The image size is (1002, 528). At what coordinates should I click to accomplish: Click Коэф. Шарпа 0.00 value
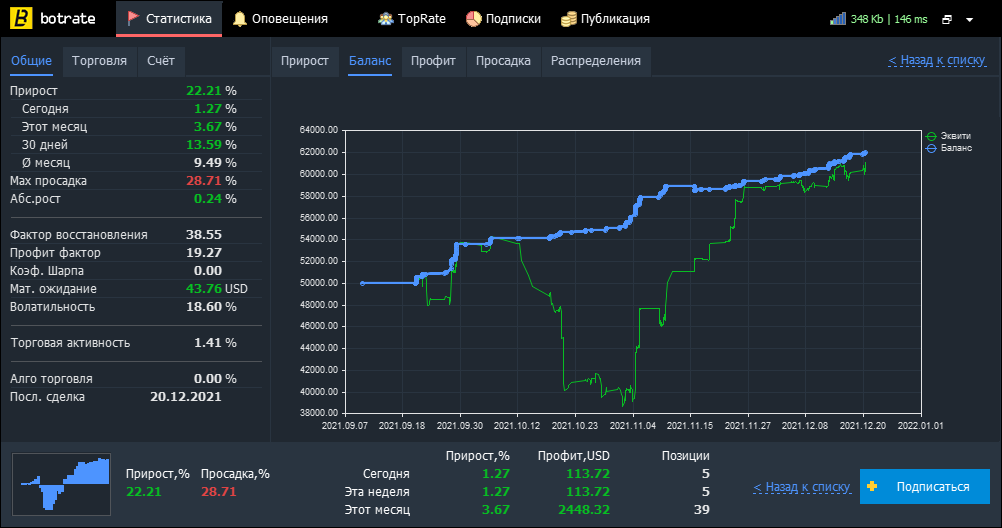coord(208,270)
